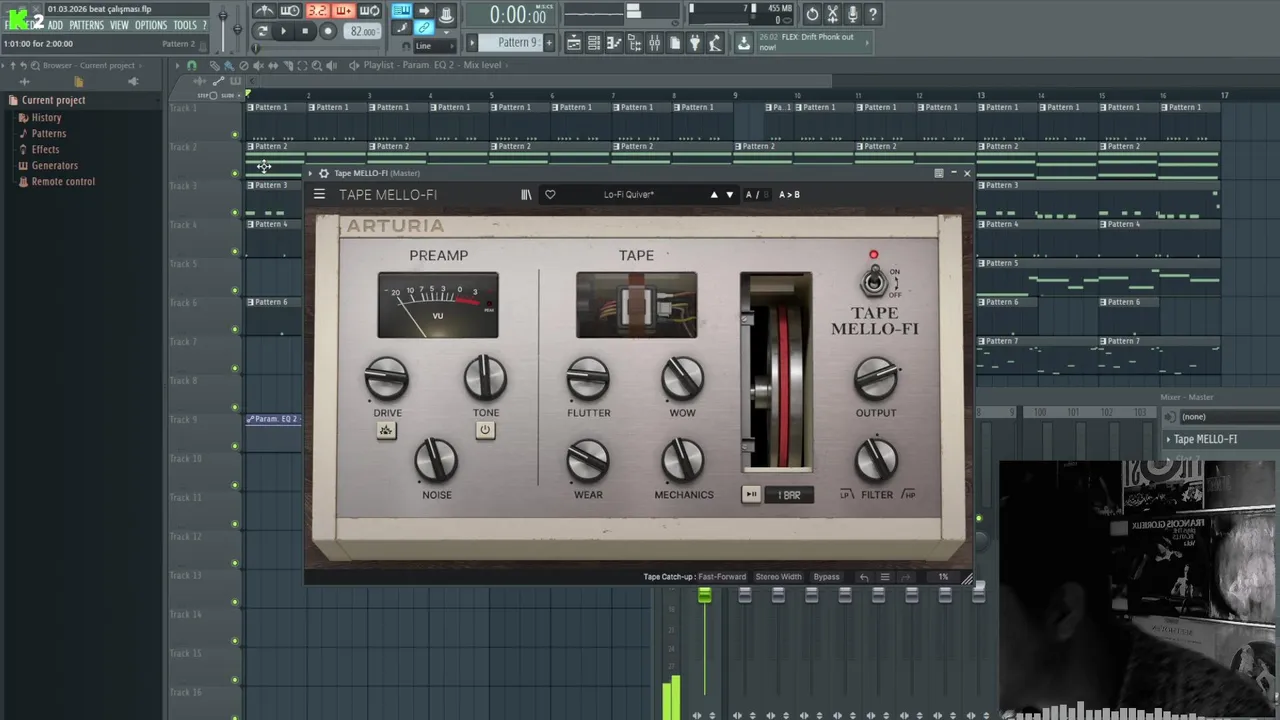This screenshot has width=1280, height=720.
Task: Click the Stereo Width button
Action: tap(778, 577)
